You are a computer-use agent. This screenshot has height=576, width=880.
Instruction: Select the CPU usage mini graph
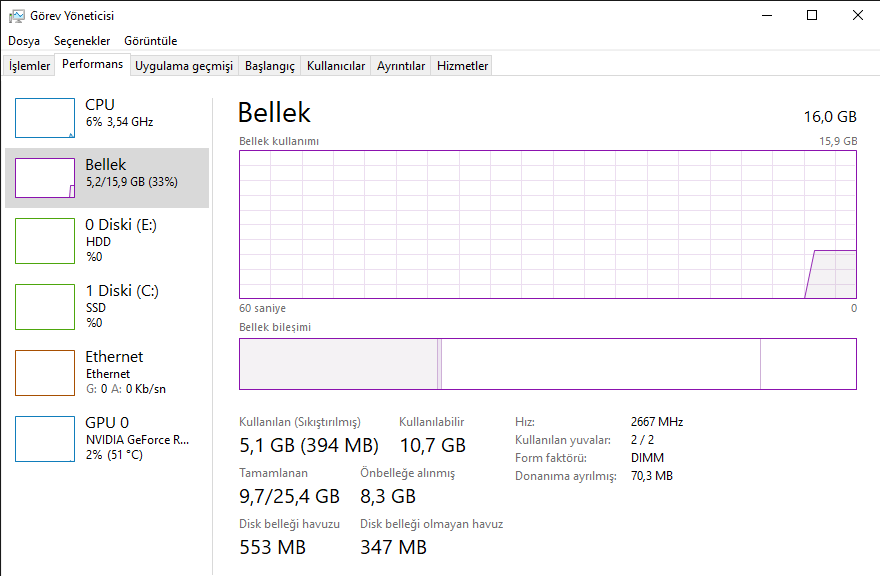45,118
